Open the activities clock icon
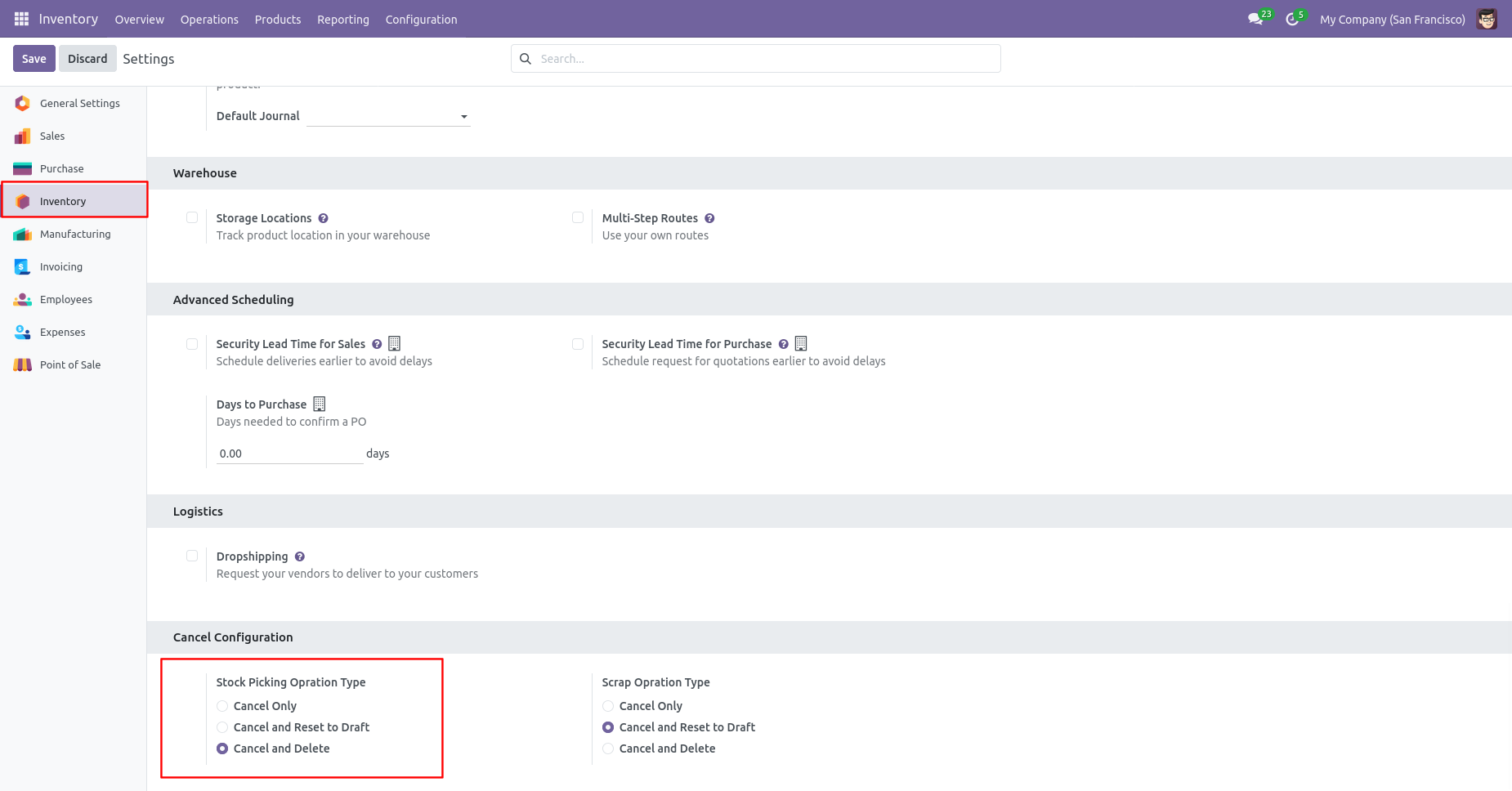Screen dimensions: 1512x791 [x=1292, y=19]
